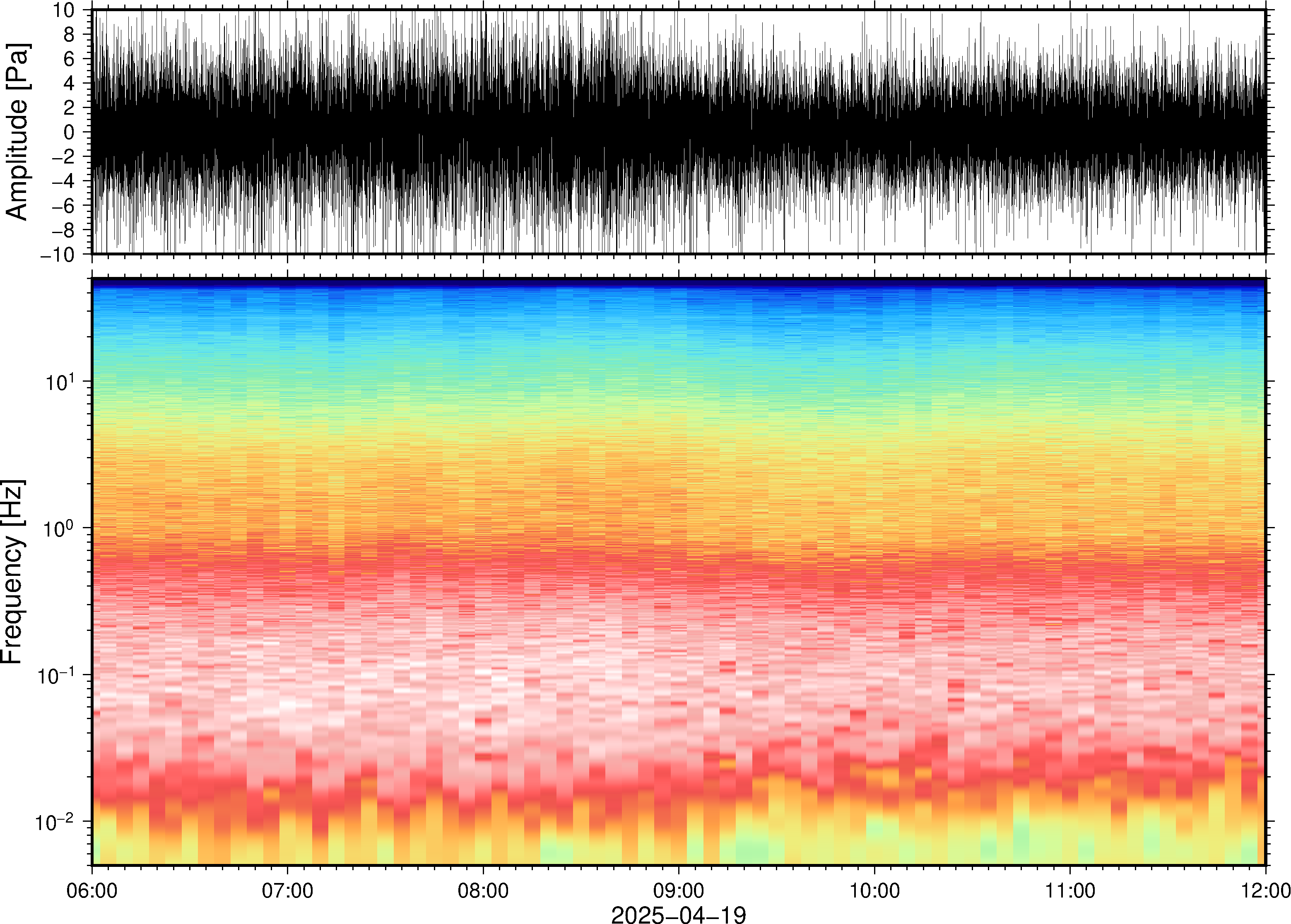Select the date label 2025-04-19
This screenshot has height=924, width=1291.
[x=678, y=914]
